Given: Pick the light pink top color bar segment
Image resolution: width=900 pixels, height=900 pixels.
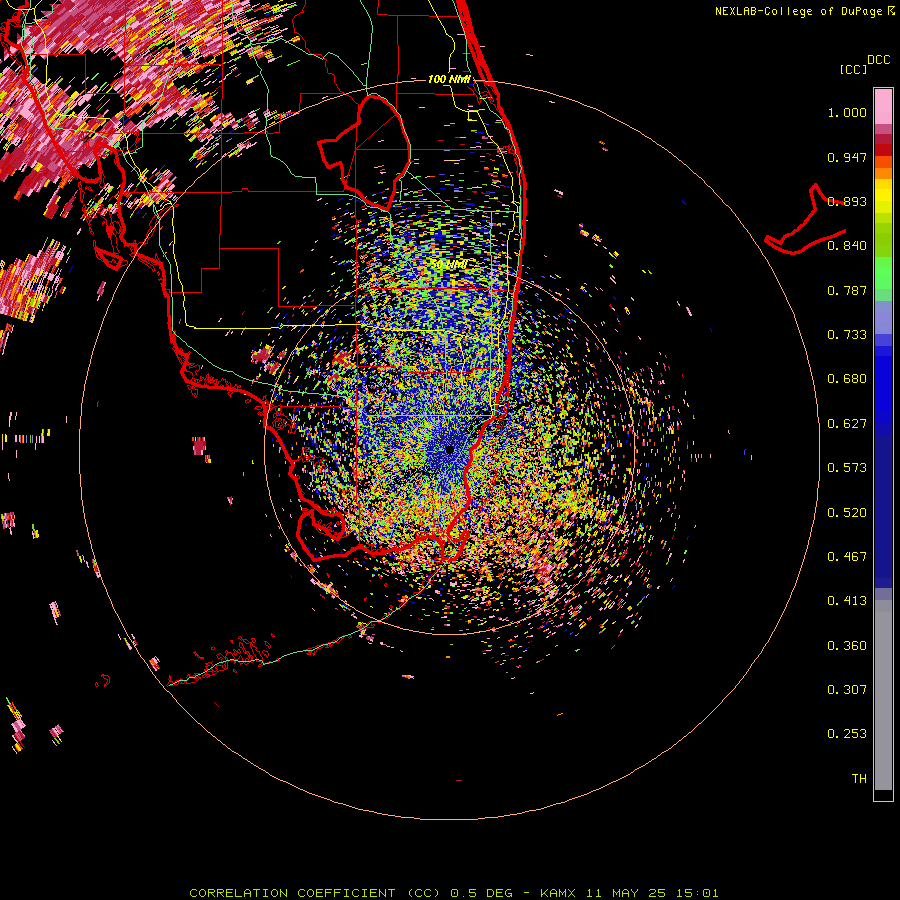Looking at the screenshot, I should click(x=883, y=106).
